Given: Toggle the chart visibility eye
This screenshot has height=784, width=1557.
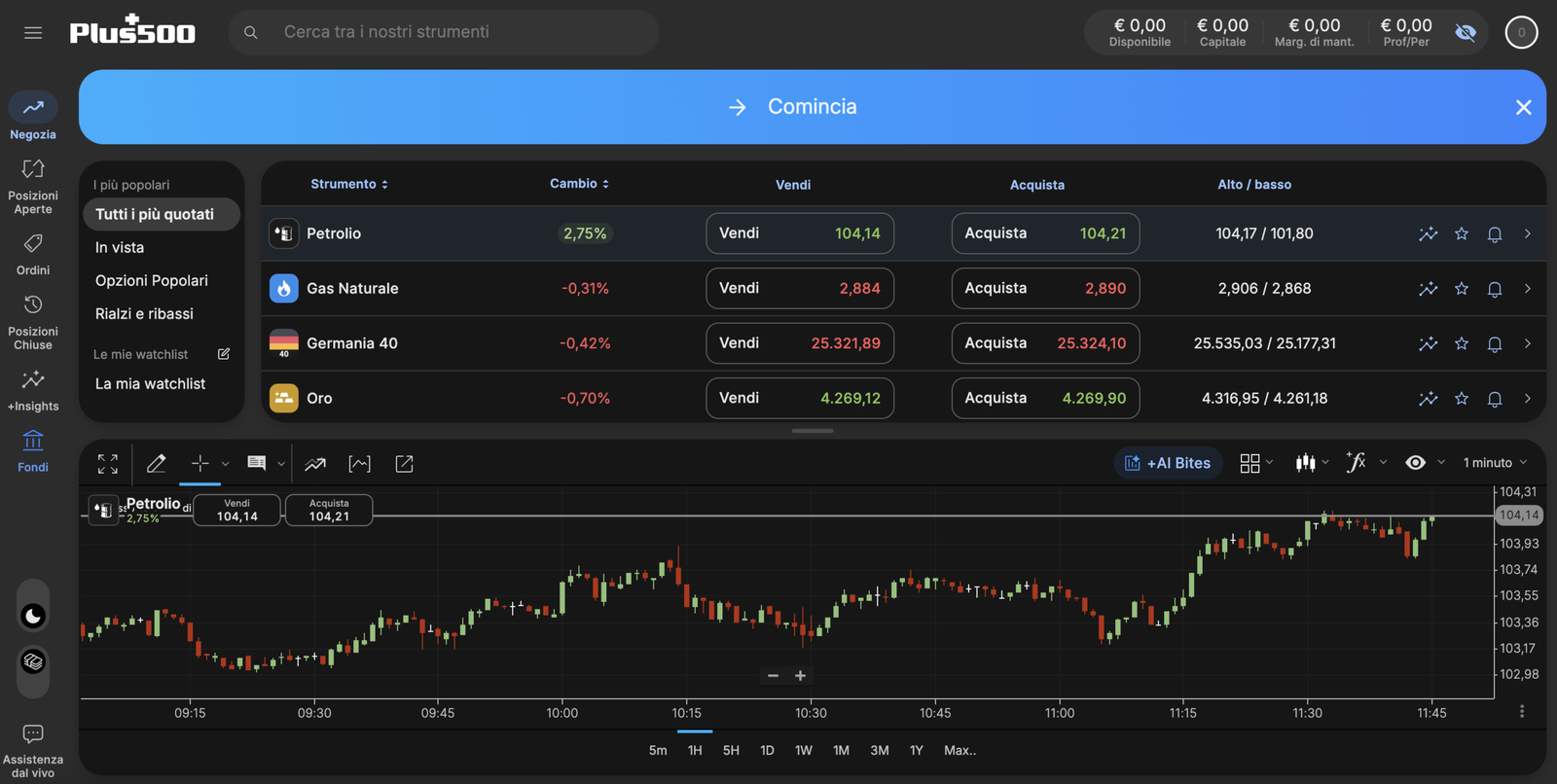Looking at the screenshot, I should click(x=1416, y=463).
